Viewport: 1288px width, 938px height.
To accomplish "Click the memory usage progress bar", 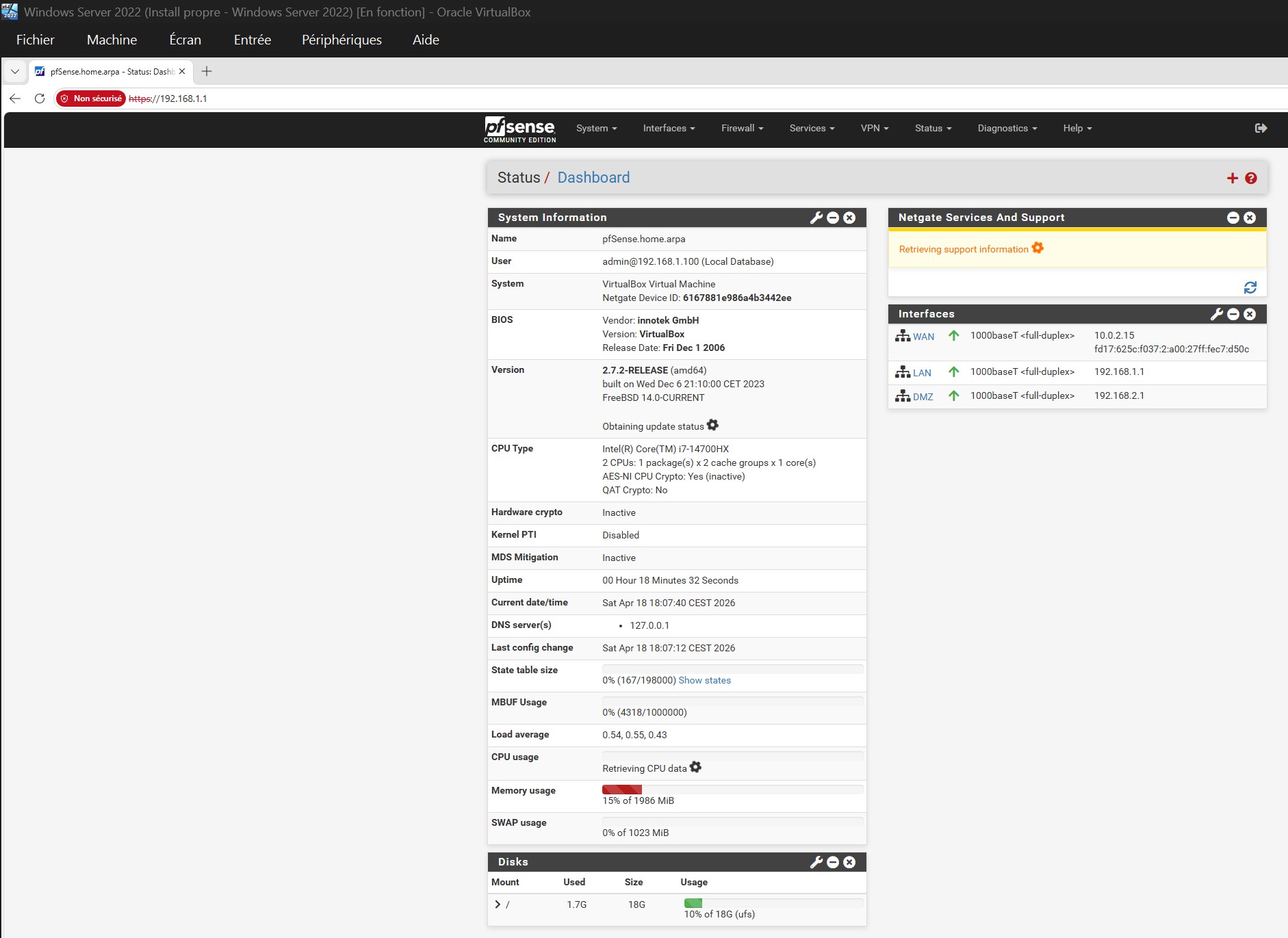I will pyautogui.click(x=732, y=790).
